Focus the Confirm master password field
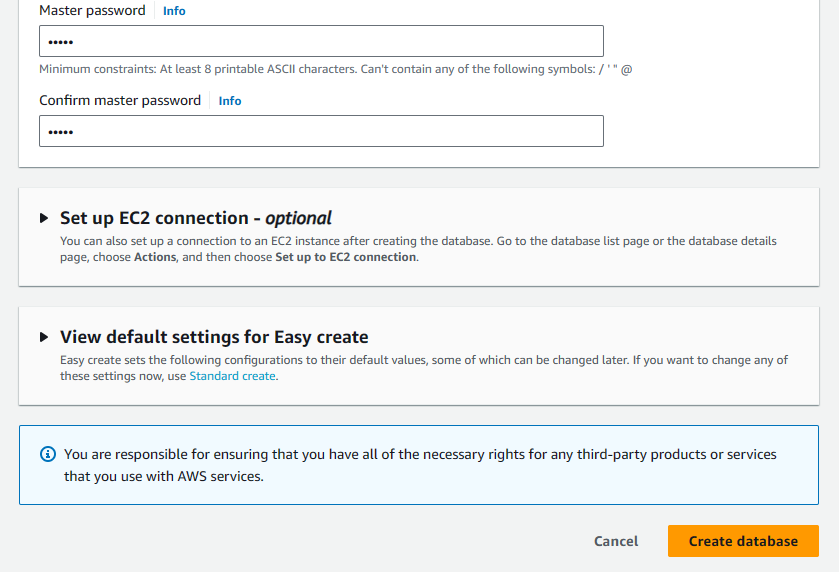The image size is (839, 572). point(321,131)
